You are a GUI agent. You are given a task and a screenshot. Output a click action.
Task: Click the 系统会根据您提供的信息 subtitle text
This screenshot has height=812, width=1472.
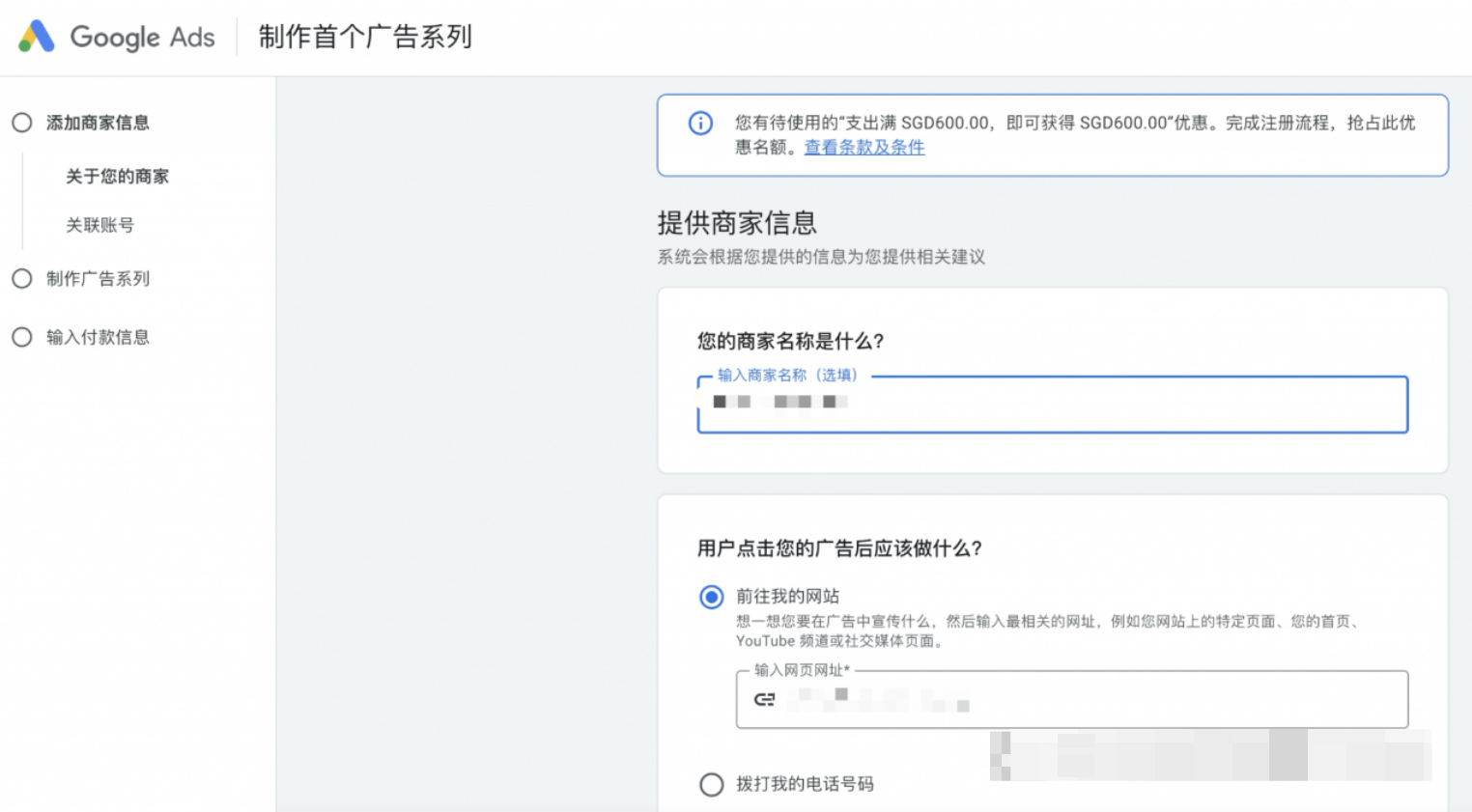821,257
